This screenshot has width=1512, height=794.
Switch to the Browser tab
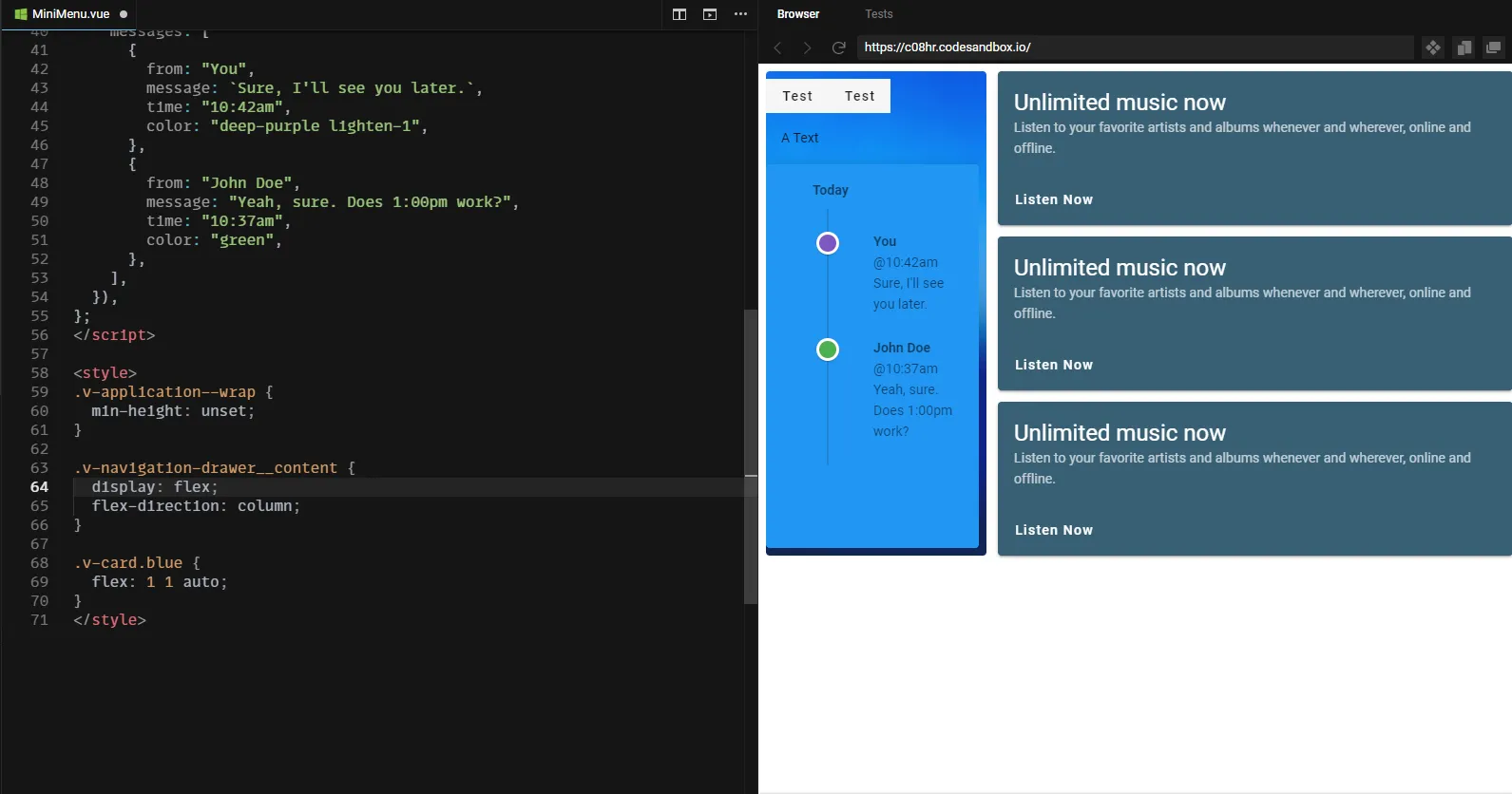[x=797, y=14]
